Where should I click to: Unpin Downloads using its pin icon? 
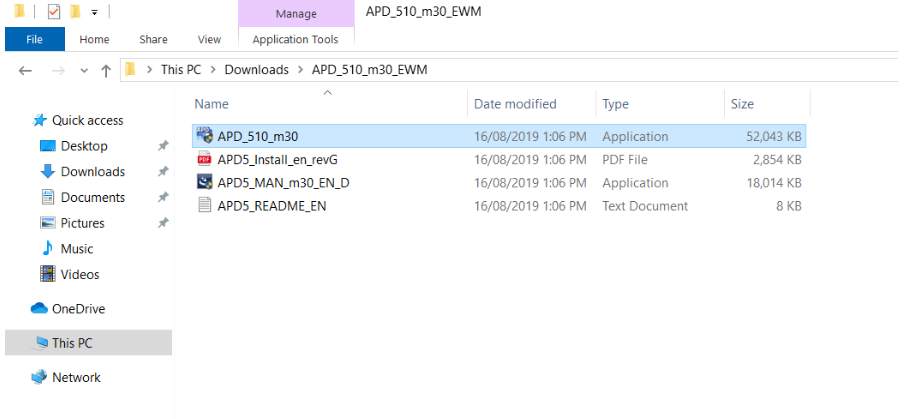coord(163,172)
